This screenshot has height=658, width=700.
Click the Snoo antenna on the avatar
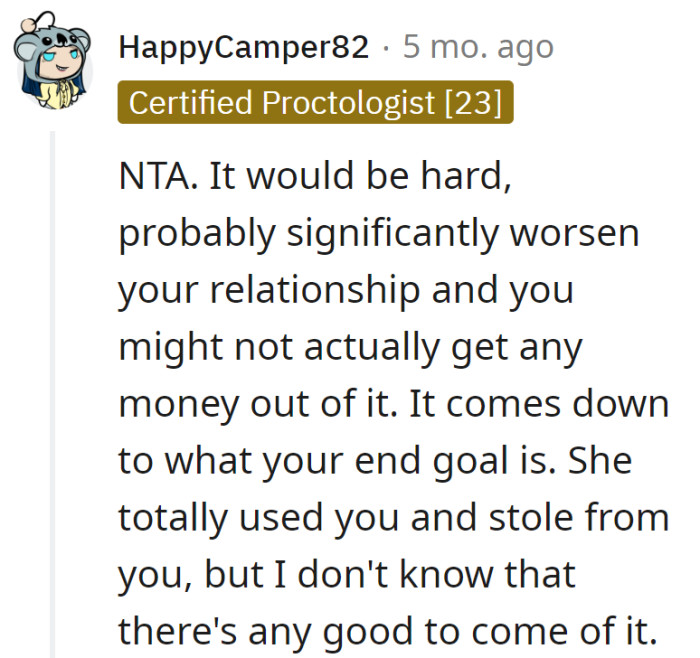pos(38,21)
